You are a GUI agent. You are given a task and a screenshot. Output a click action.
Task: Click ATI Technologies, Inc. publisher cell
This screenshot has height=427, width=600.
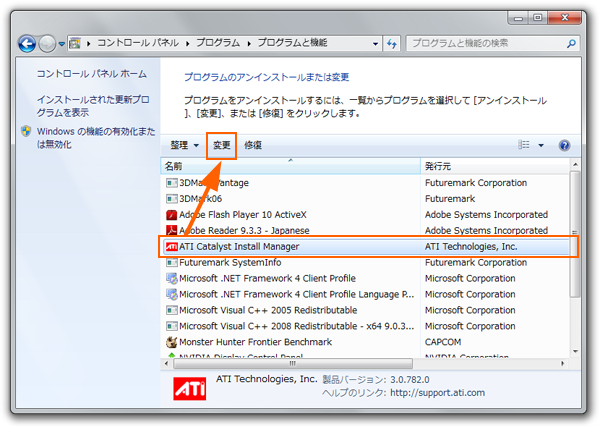click(x=471, y=246)
